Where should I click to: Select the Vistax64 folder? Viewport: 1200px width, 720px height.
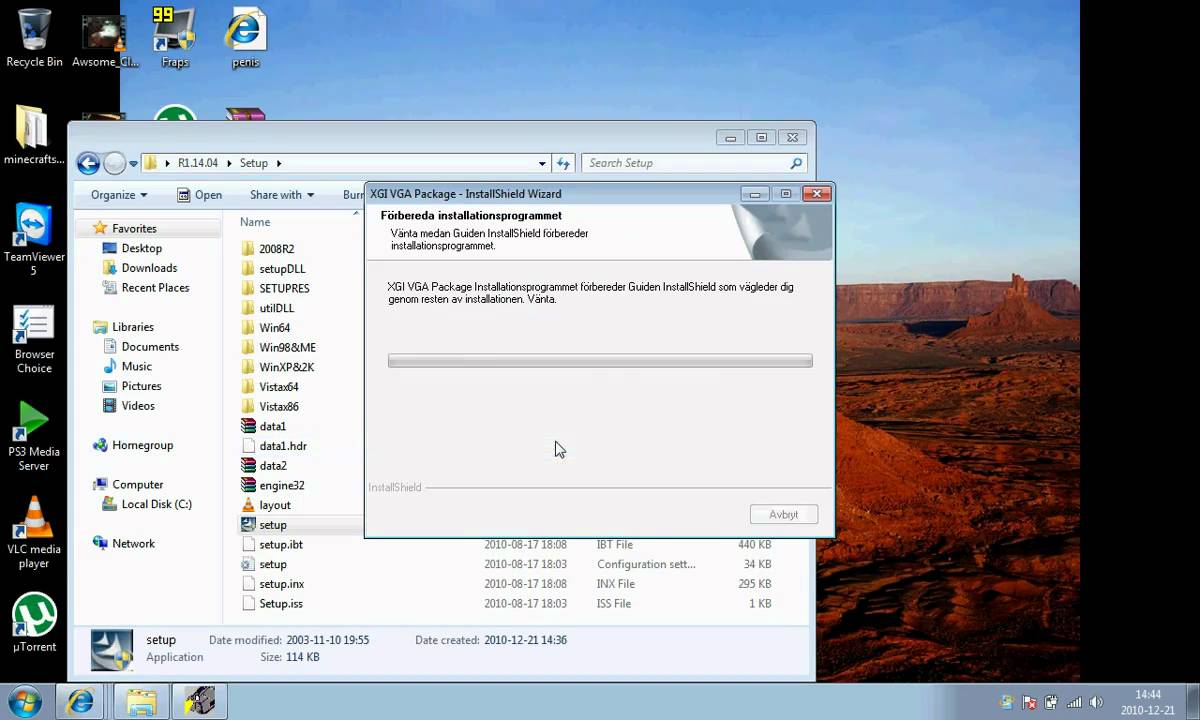point(279,387)
